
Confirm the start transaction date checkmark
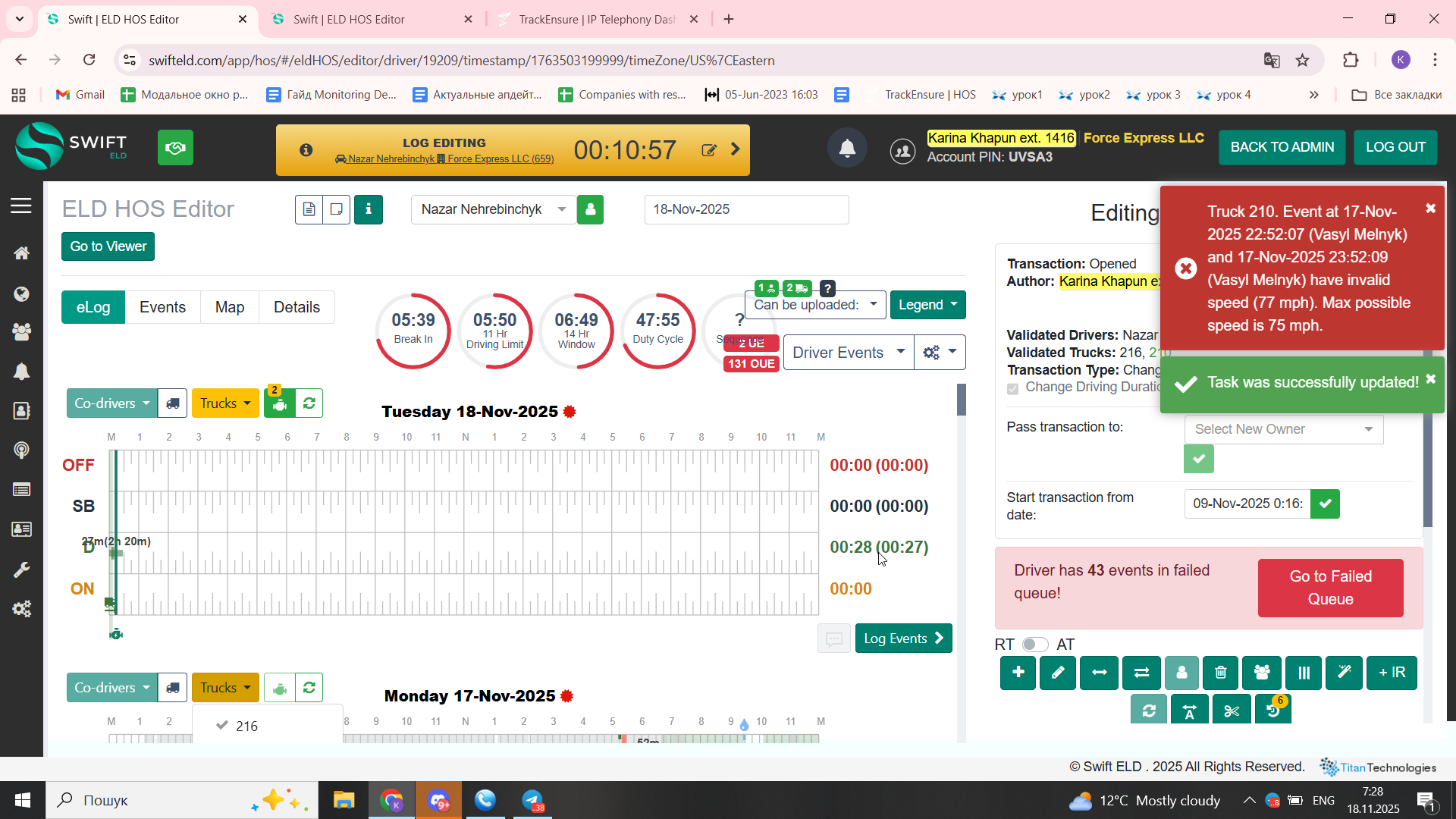click(1325, 504)
